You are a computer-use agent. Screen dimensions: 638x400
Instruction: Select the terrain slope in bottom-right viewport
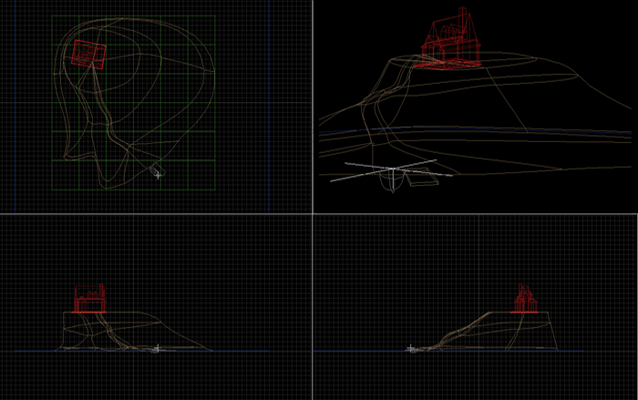460,329
